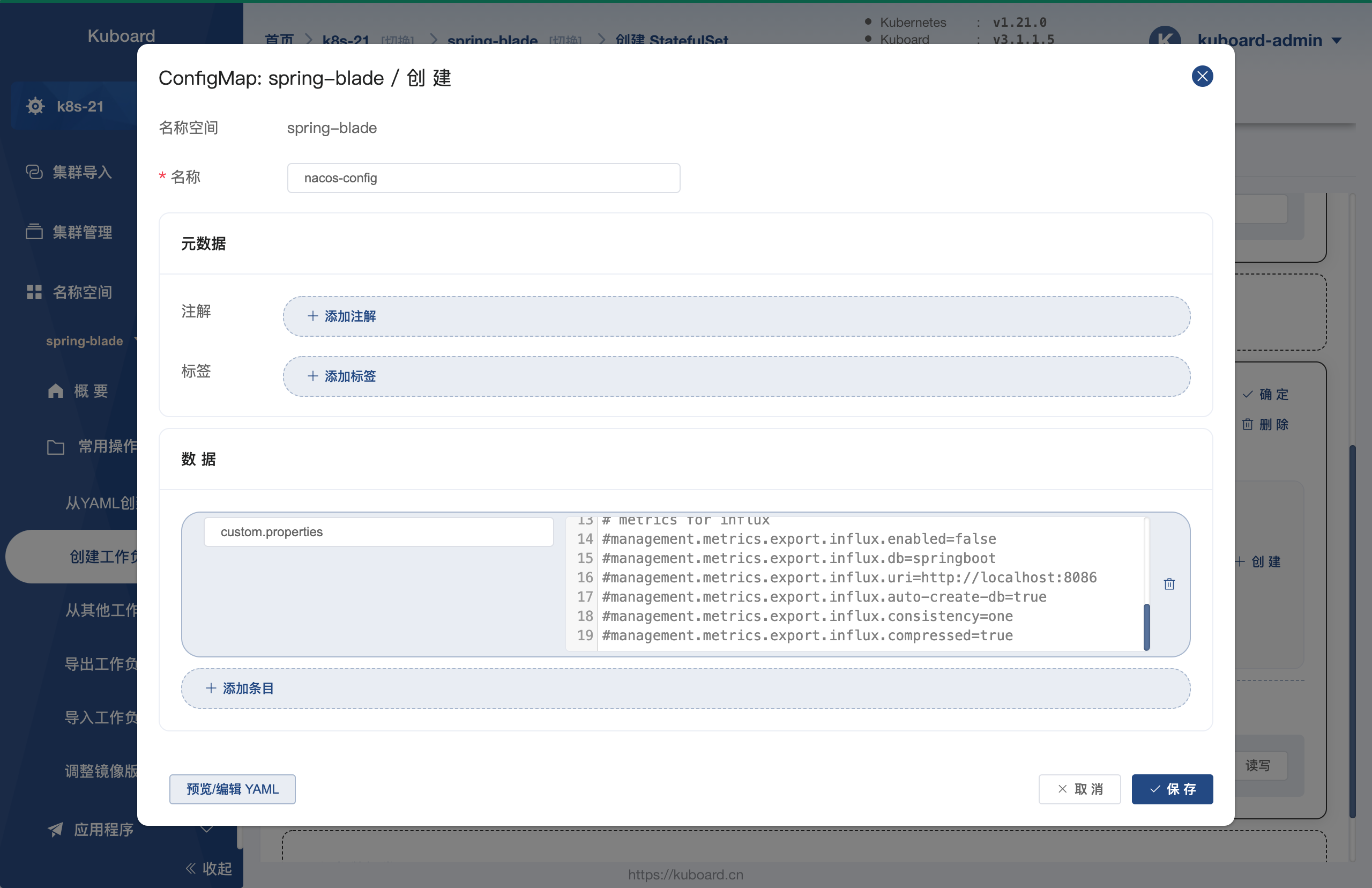Open the kuboard-admin user dropdown
Image resolution: width=1372 pixels, height=888 pixels.
(1270, 40)
